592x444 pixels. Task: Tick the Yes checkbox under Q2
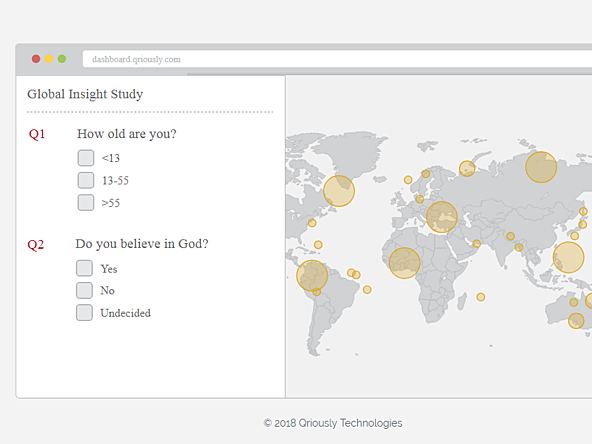84,268
